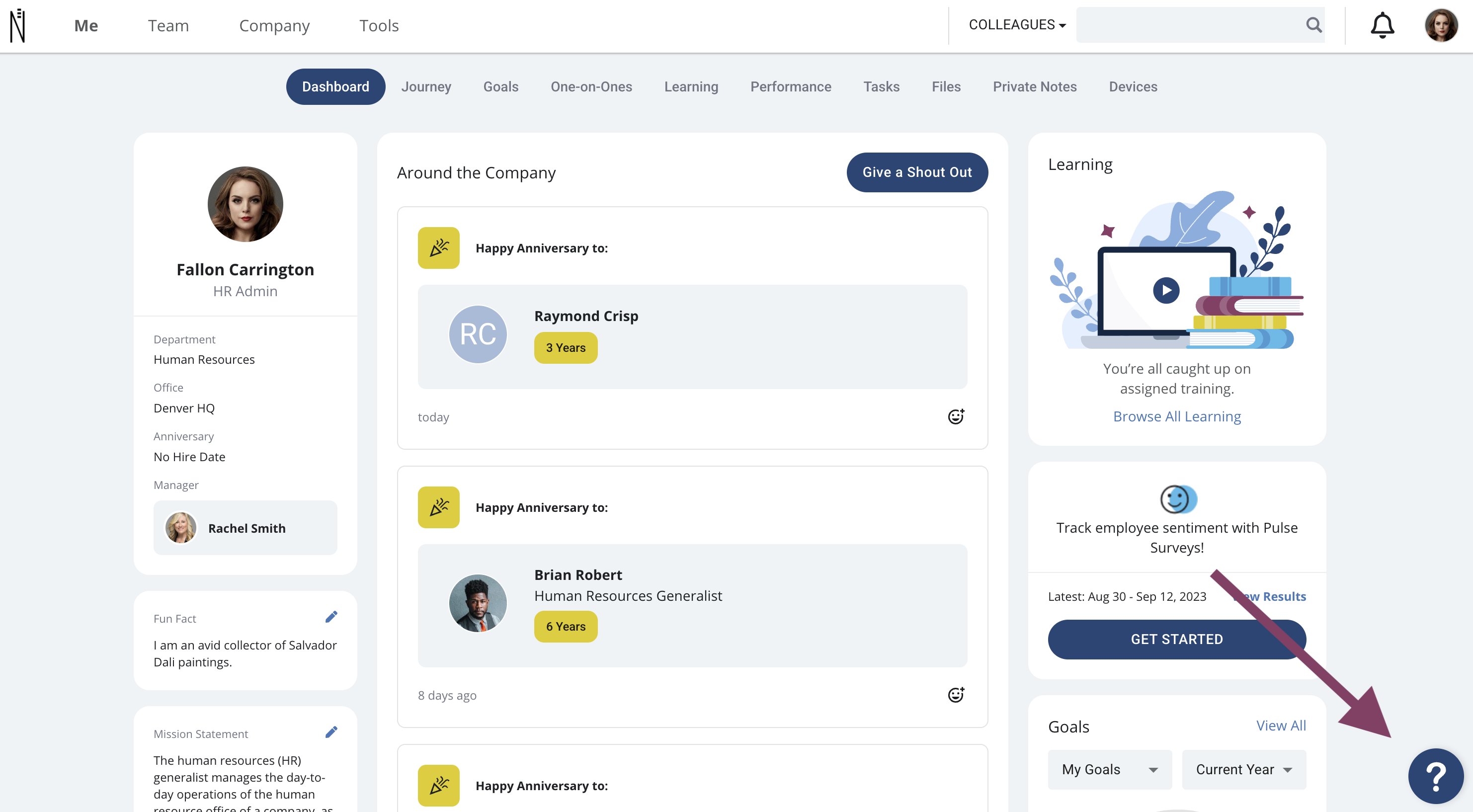Add reaction to Raymond Crisp anniversary post

point(956,416)
